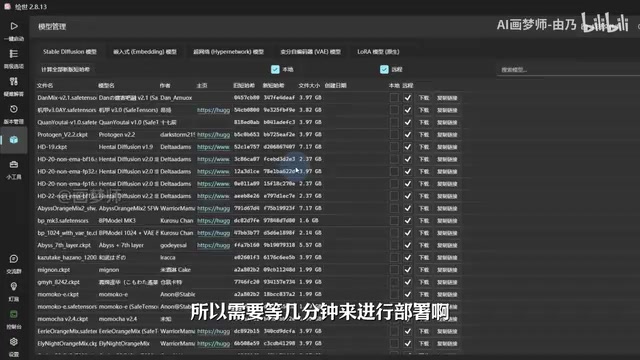Click the lightbulb icon in sidebar
Image resolution: width=640 pixels, height=360 pixels.
coord(14,287)
